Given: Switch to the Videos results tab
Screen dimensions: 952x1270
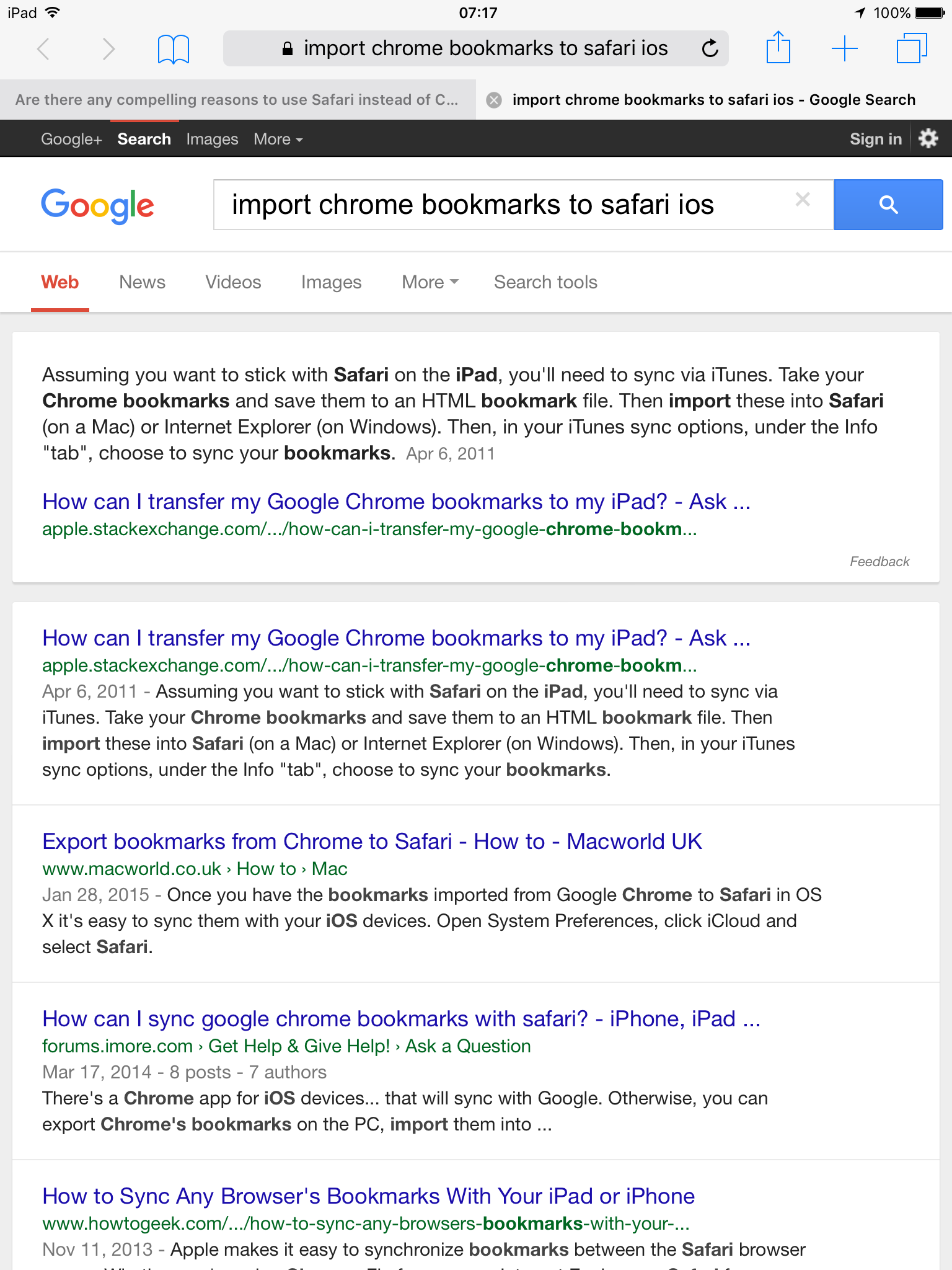Looking at the screenshot, I should [233, 282].
